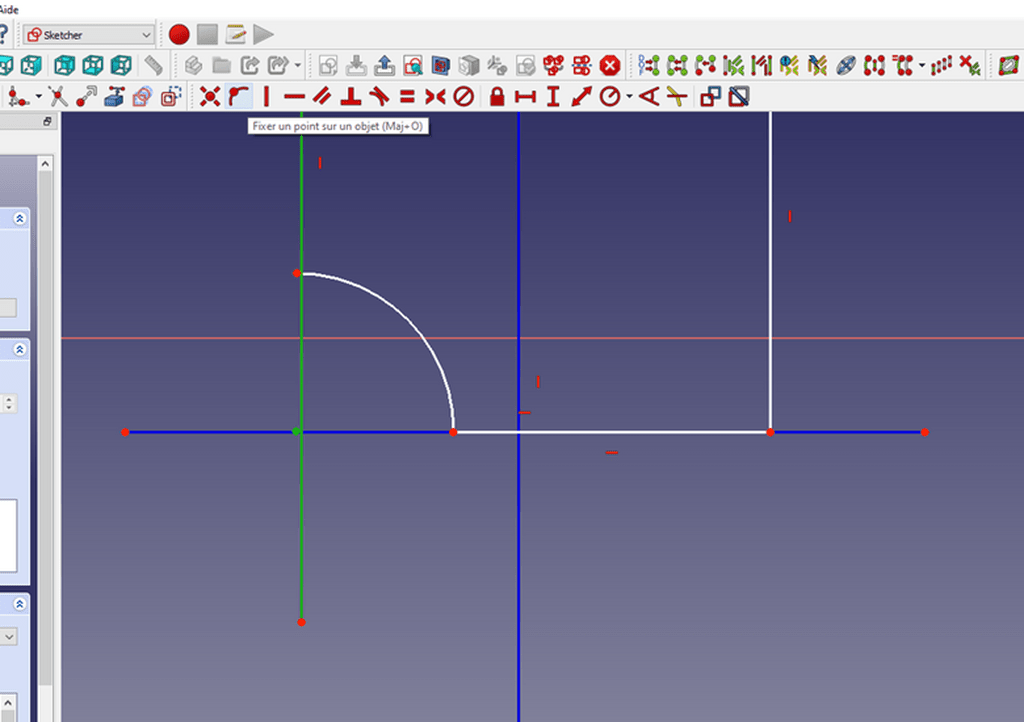
Task: Click the point on object constraint
Action: click(238, 96)
